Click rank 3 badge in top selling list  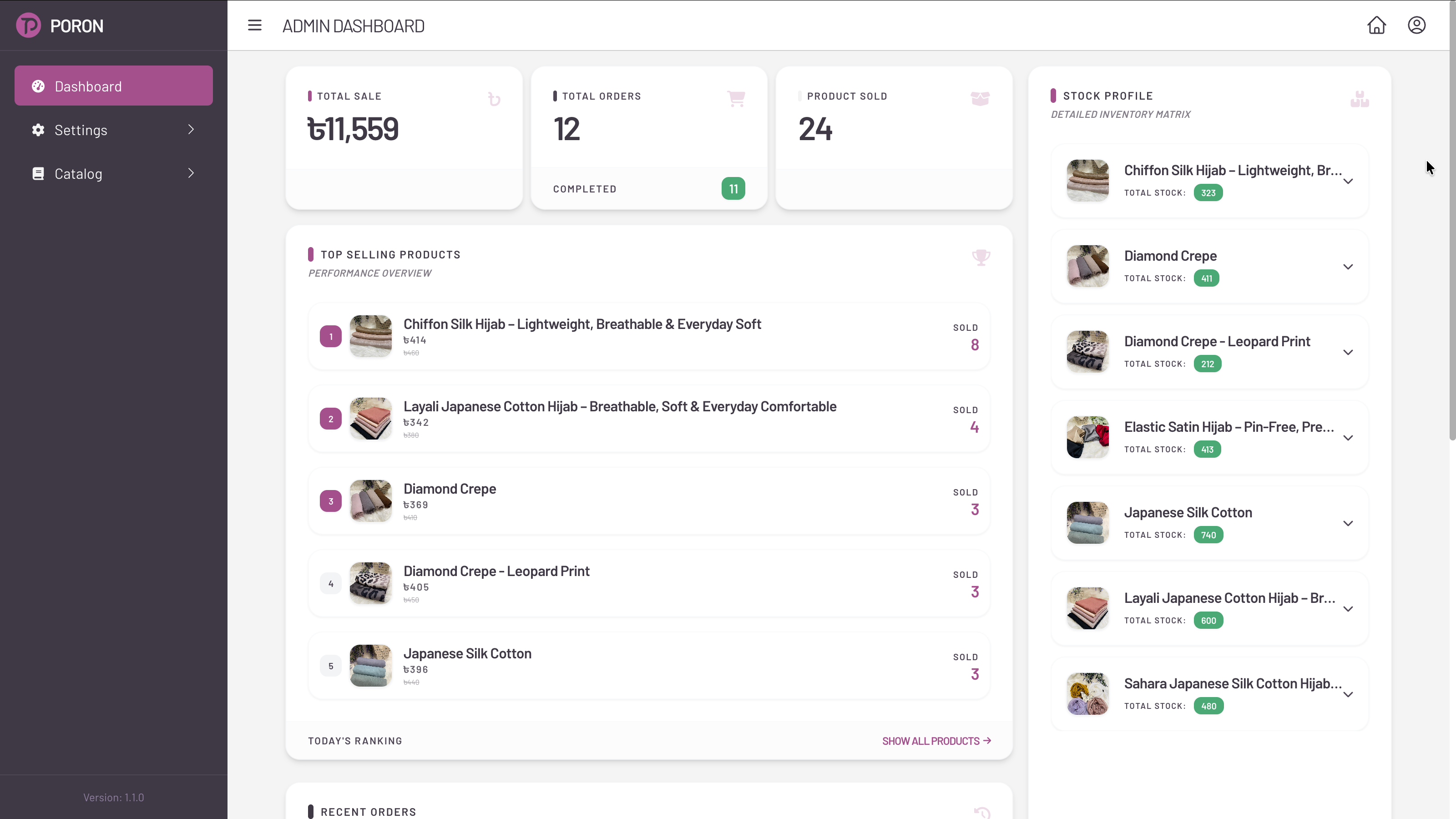(331, 501)
